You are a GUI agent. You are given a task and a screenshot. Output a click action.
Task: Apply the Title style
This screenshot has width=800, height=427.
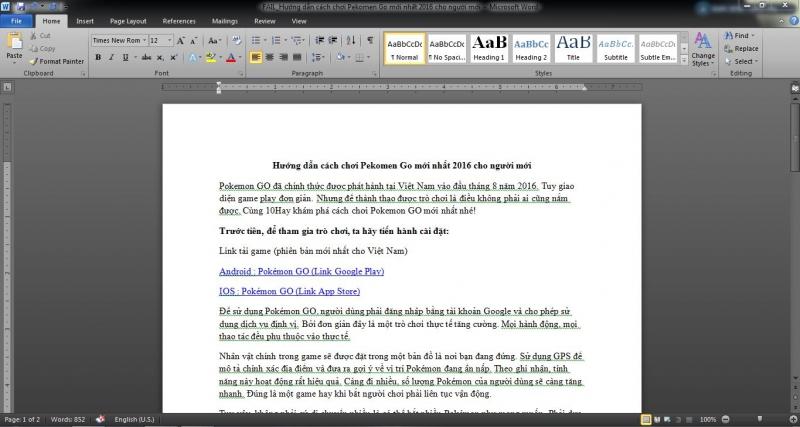point(573,49)
